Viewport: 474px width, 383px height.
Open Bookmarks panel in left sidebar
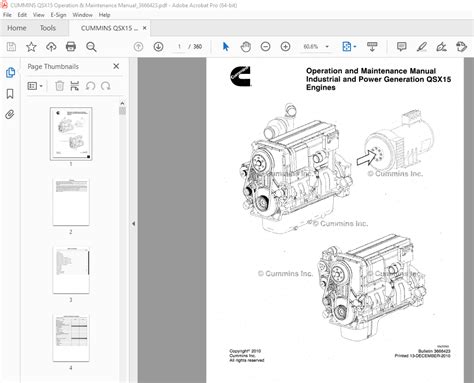pos(10,94)
